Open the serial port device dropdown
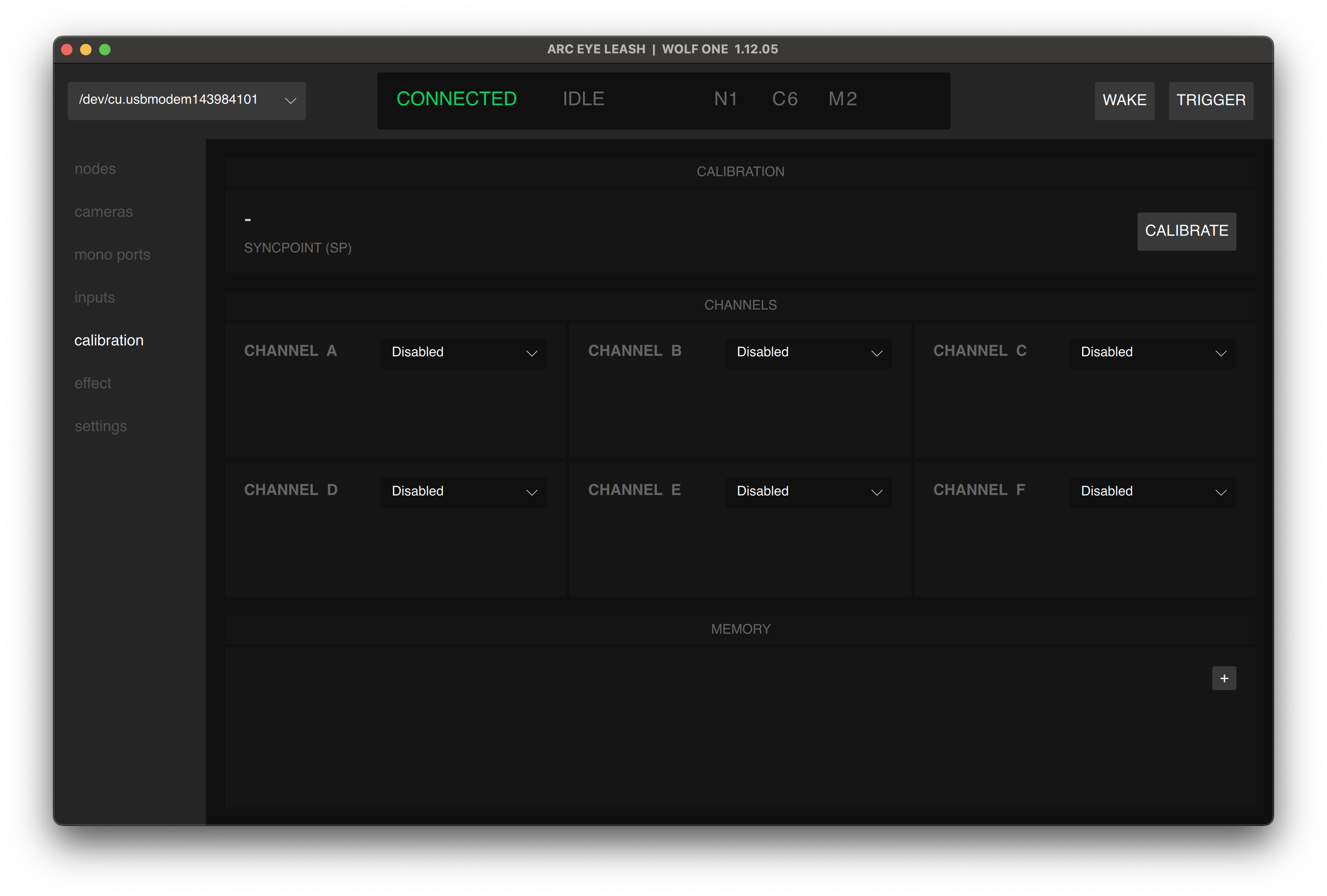1327x896 pixels. (186, 101)
